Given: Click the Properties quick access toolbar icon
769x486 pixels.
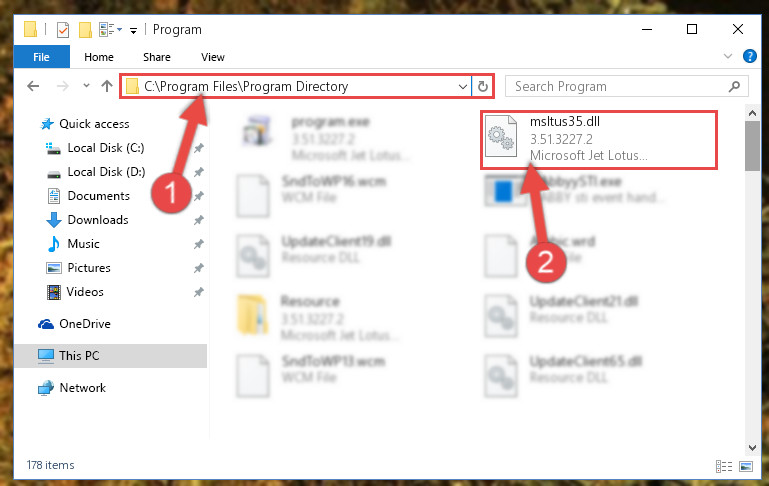Looking at the screenshot, I should tap(63, 30).
